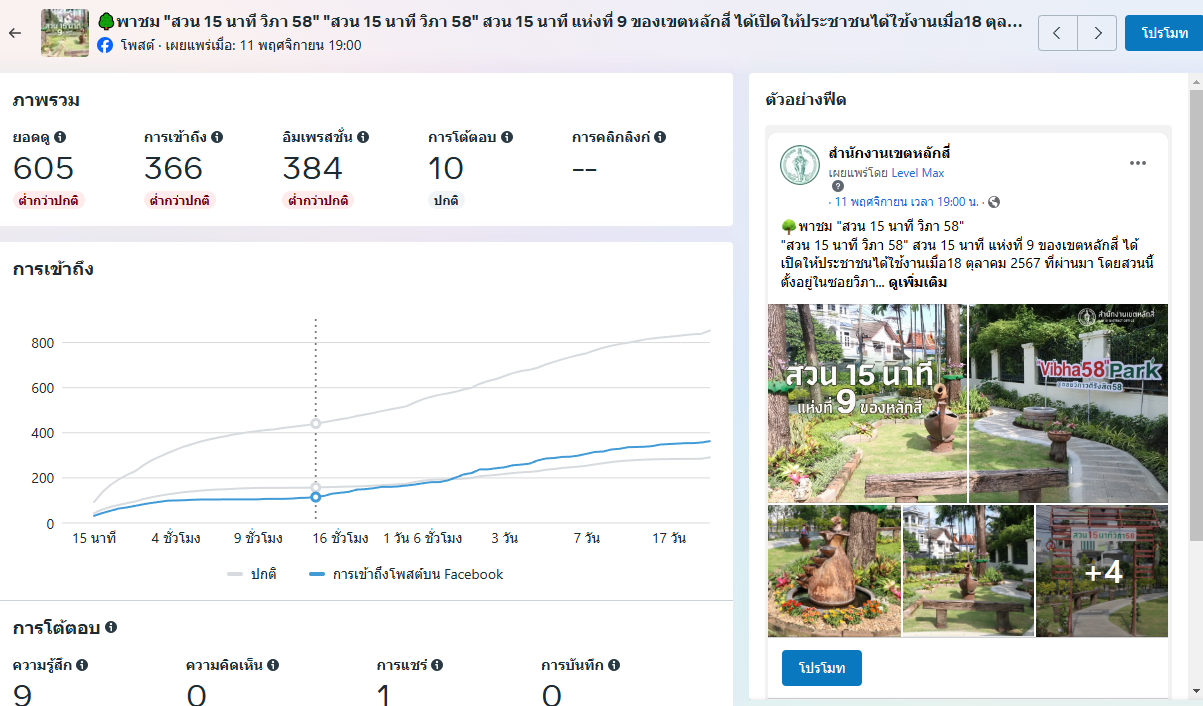This screenshot has height=706, width=1203.
Task: Click info icon beside การบันทึก
Action: 614,664
